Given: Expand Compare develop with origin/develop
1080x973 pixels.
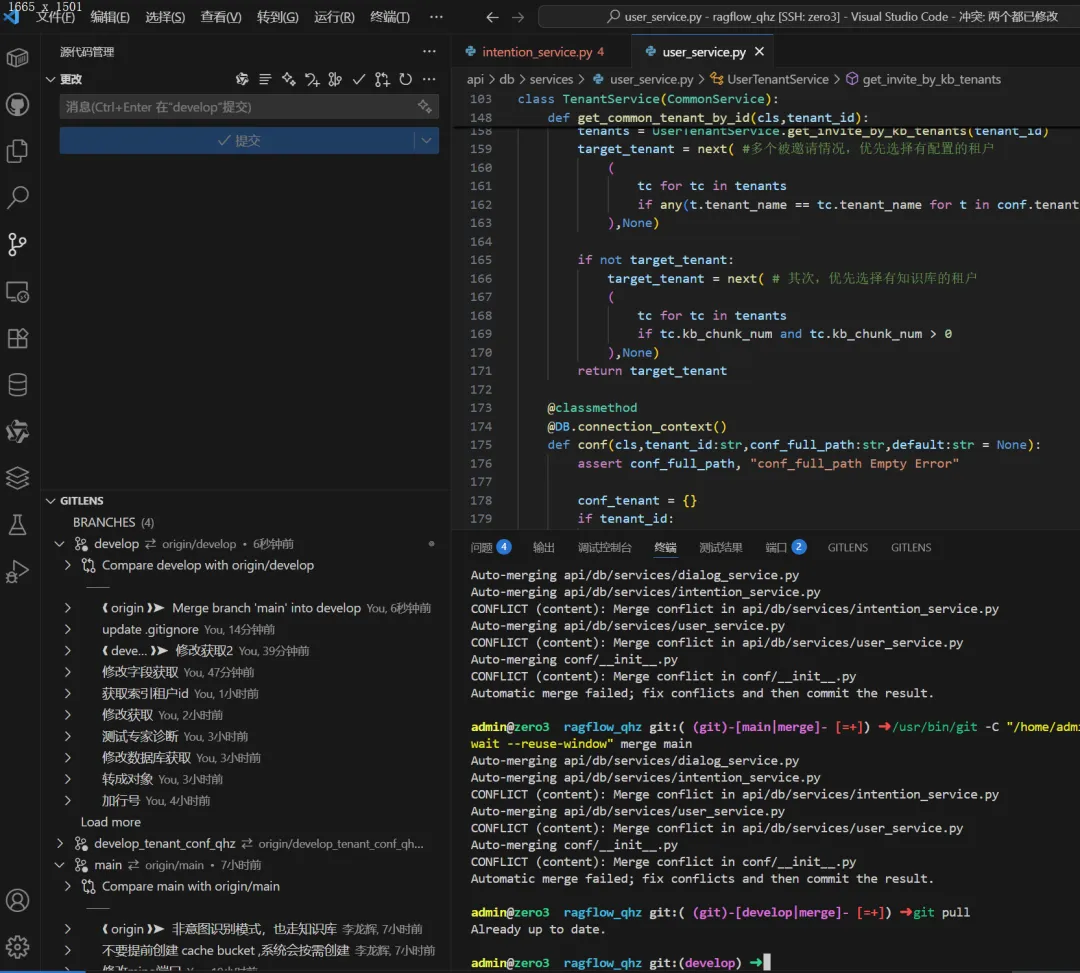Looking at the screenshot, I should coord(68,565).
